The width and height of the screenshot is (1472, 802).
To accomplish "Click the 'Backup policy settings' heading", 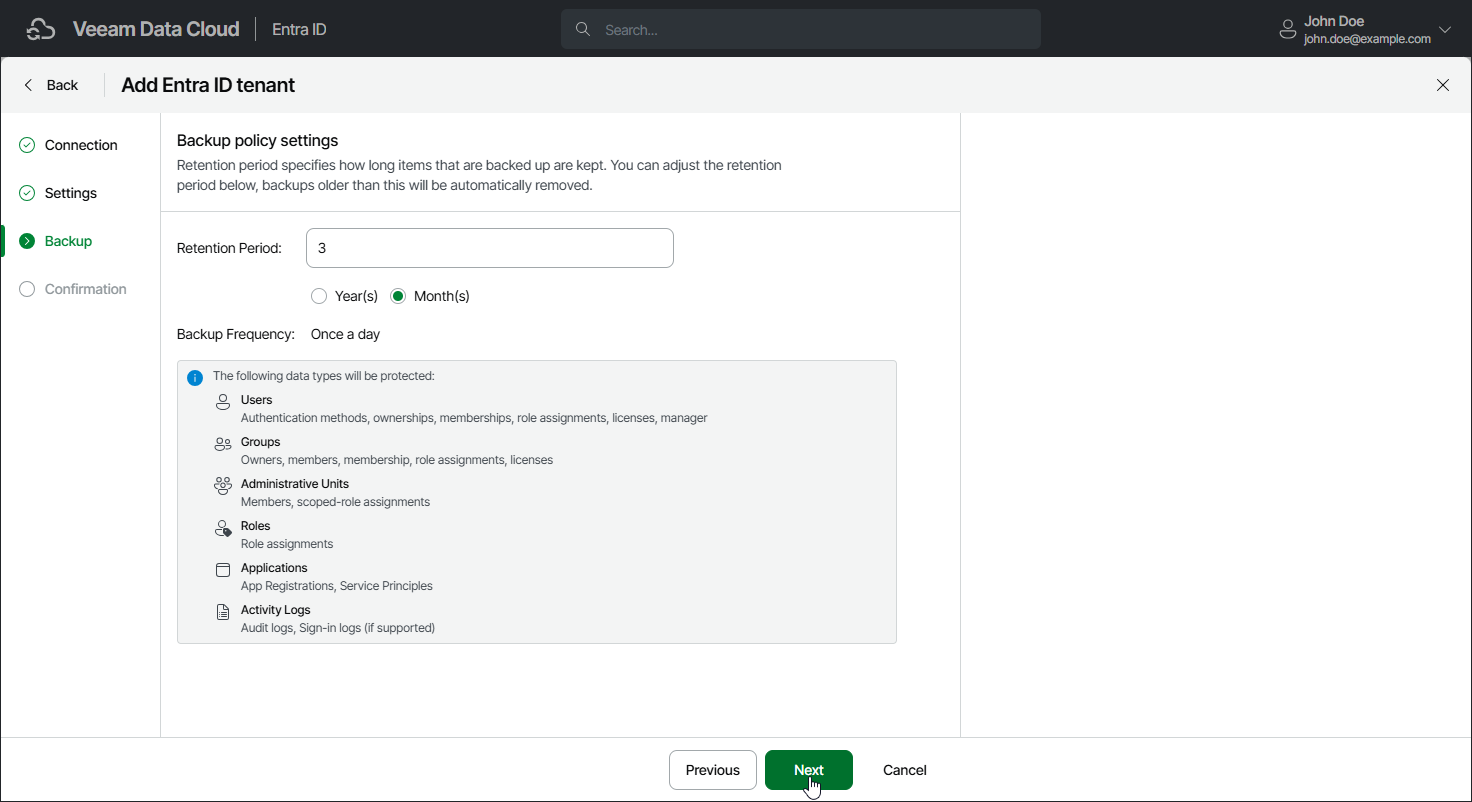I will coord(258,140).
